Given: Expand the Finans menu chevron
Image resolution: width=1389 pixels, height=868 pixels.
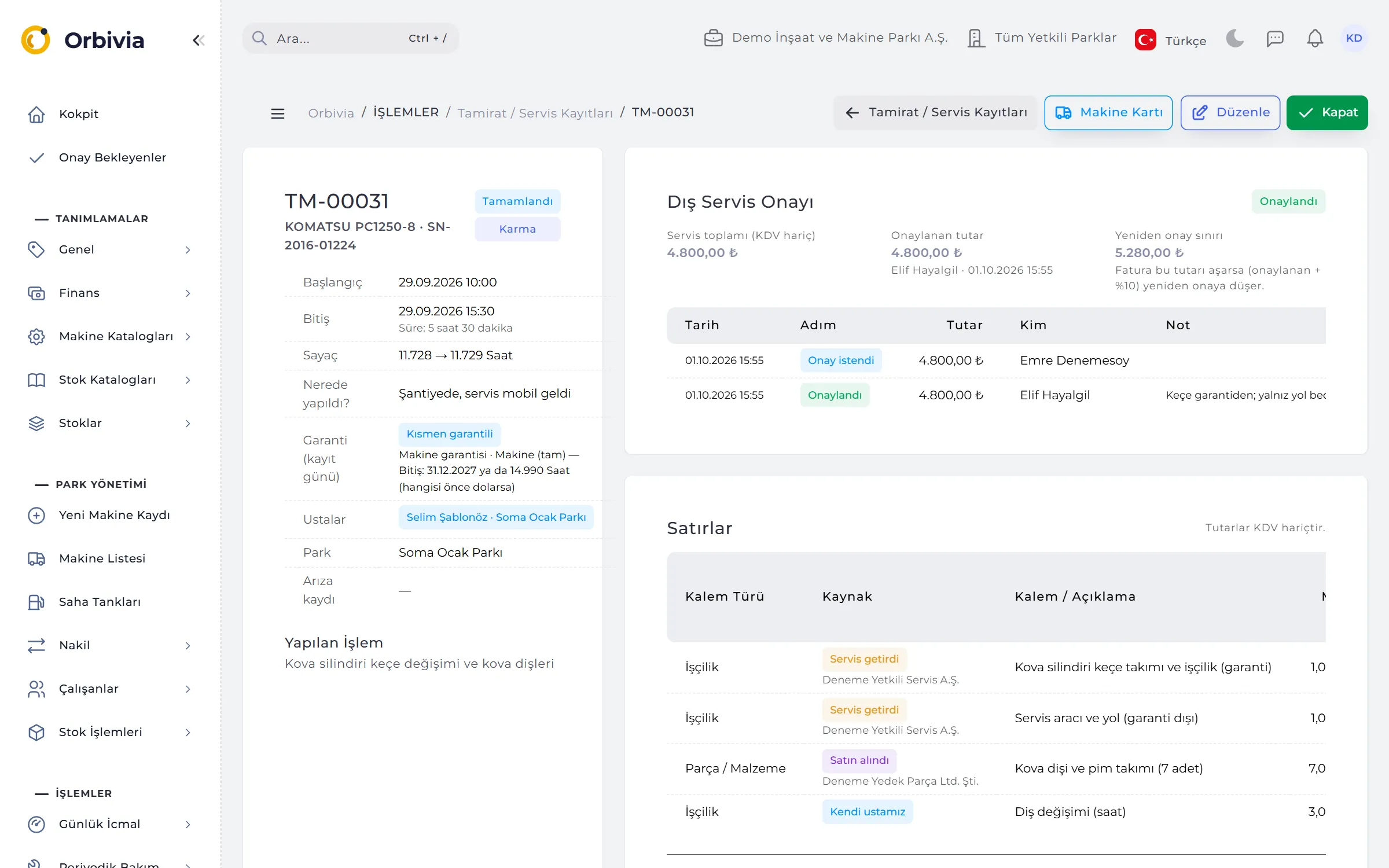Looking at the screenshot, I should (x=188, y=293).
